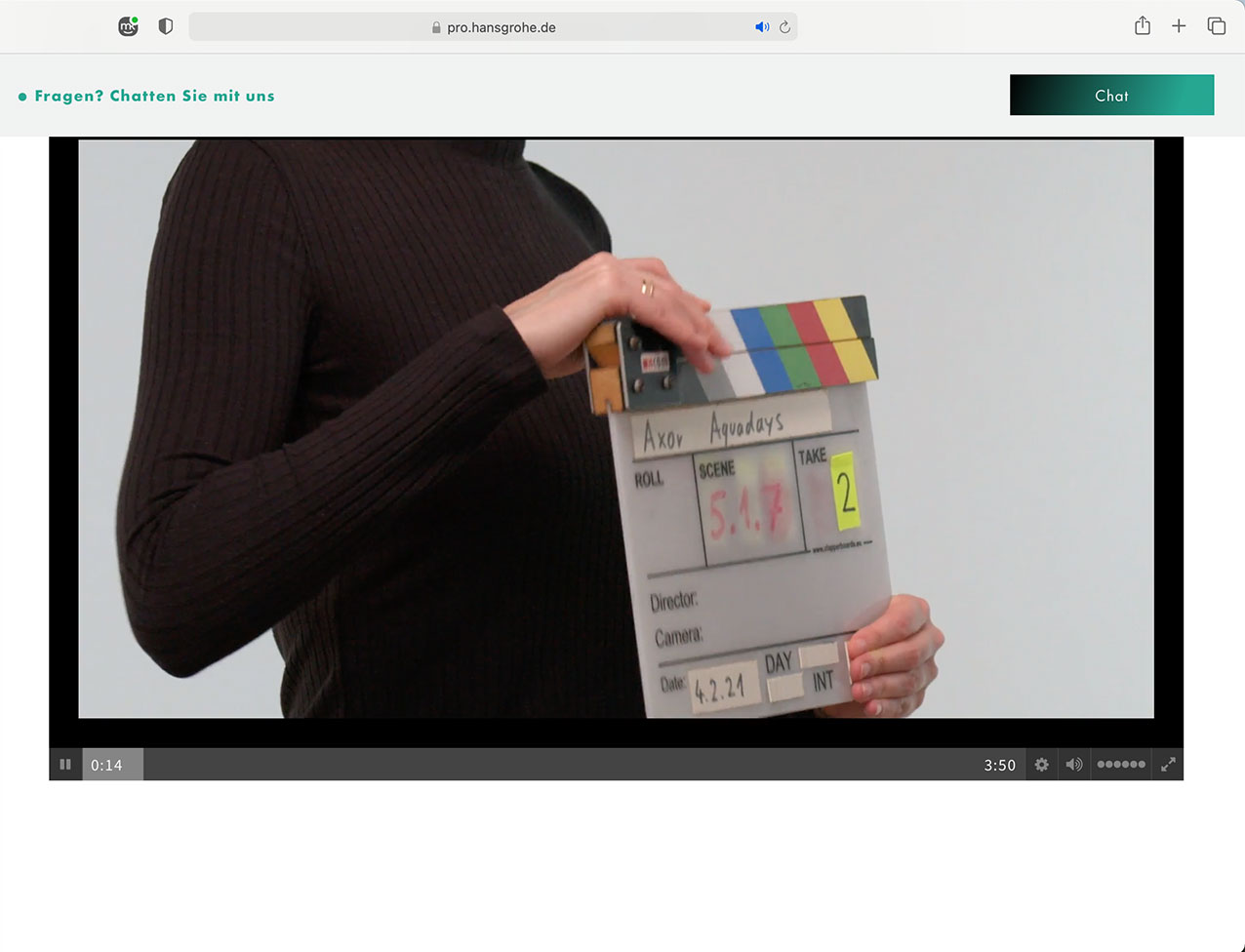This screenshot has height=952, width=1245.
Task: Click the 0:14 elapsed time indicator
Action: click(106, 765)
